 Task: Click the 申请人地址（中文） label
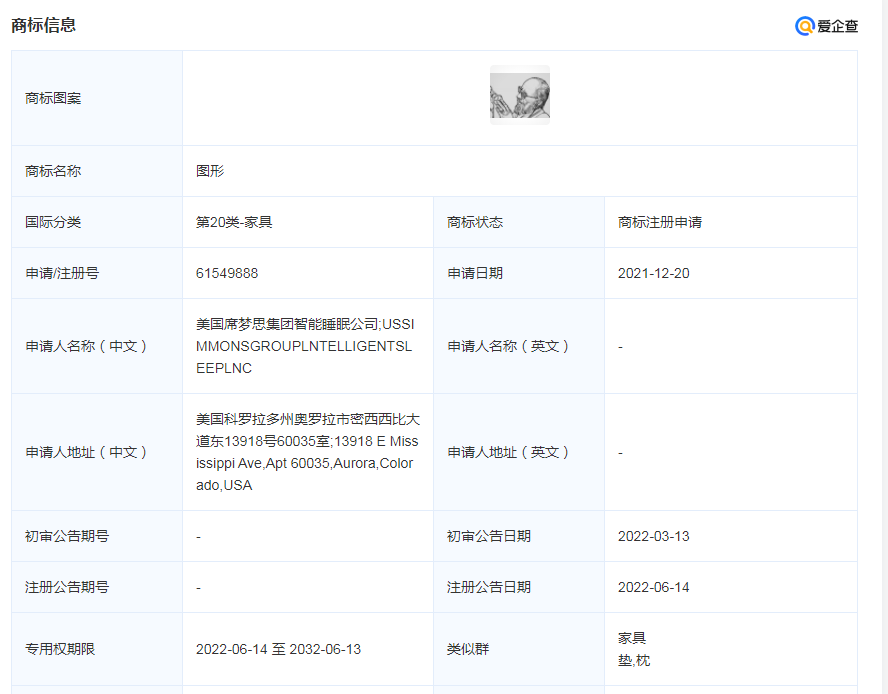tap(86, 452)
